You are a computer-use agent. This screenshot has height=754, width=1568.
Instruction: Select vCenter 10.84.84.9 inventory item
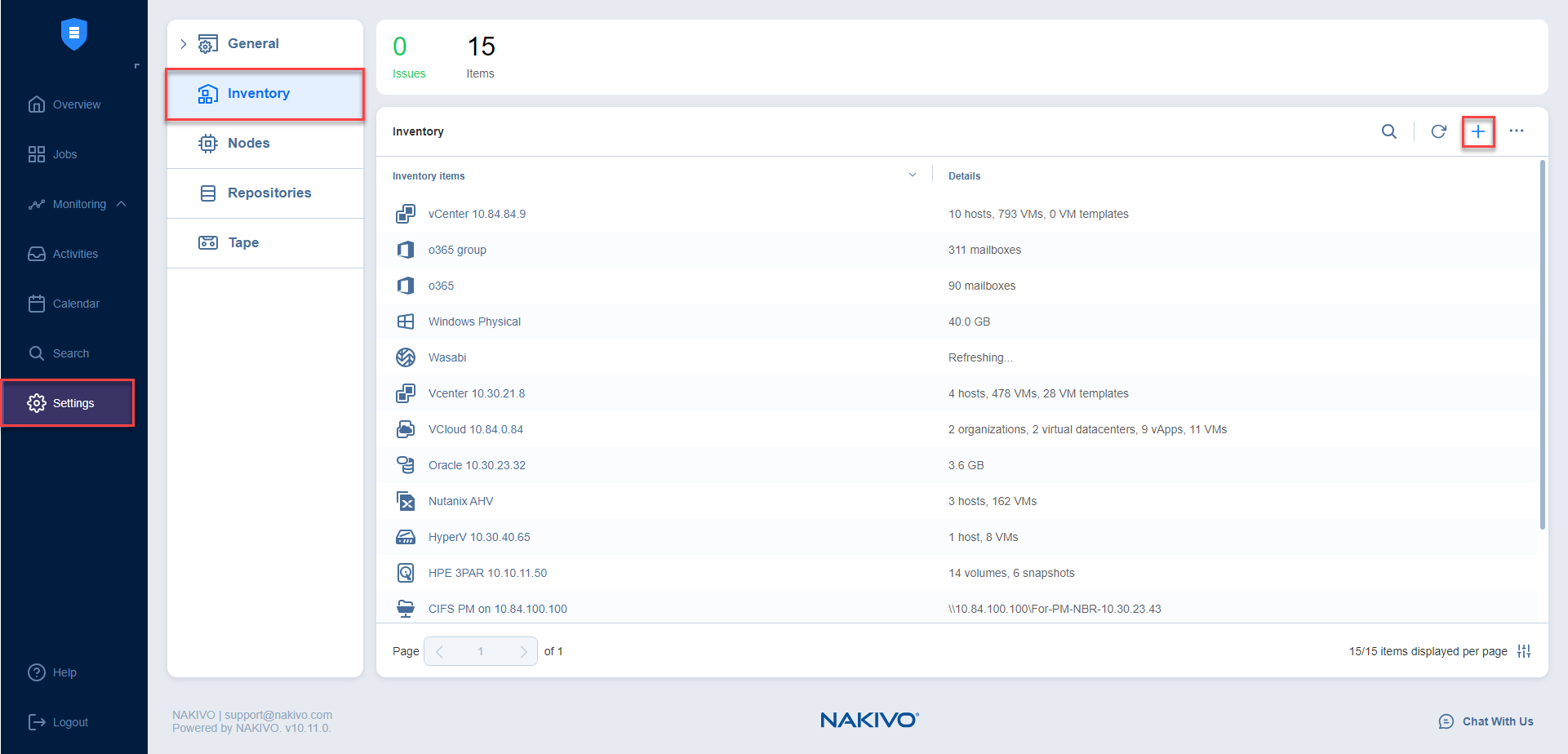click(477, 214)
